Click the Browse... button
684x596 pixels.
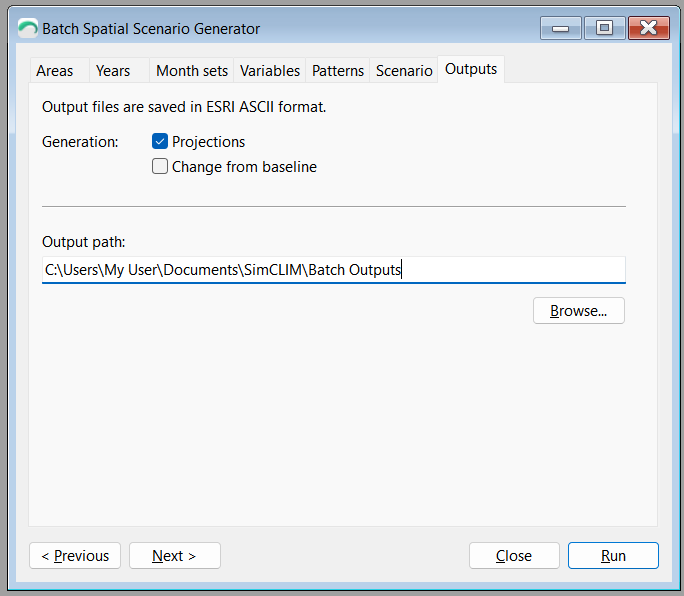point(578,311)
